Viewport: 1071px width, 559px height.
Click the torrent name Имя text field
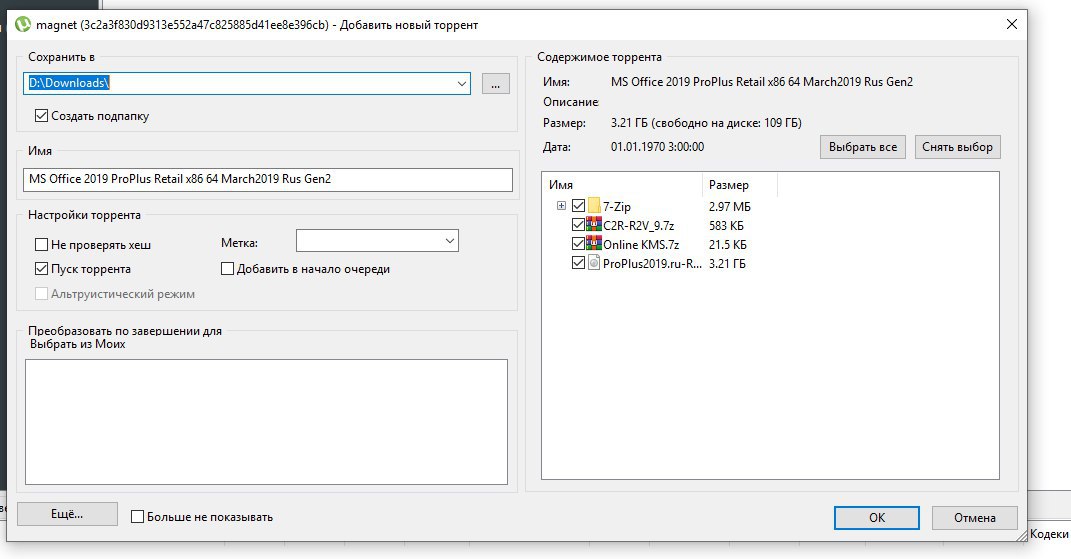coord(268,179)
